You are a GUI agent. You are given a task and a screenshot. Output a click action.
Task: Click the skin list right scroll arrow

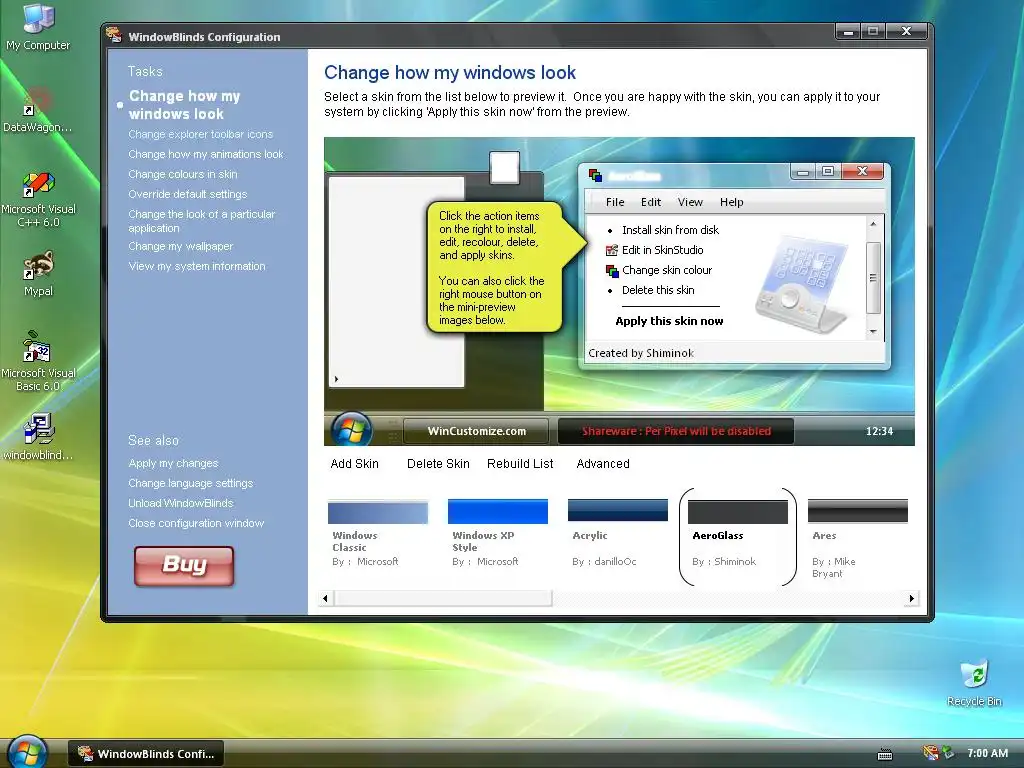[x=912, y=598]
